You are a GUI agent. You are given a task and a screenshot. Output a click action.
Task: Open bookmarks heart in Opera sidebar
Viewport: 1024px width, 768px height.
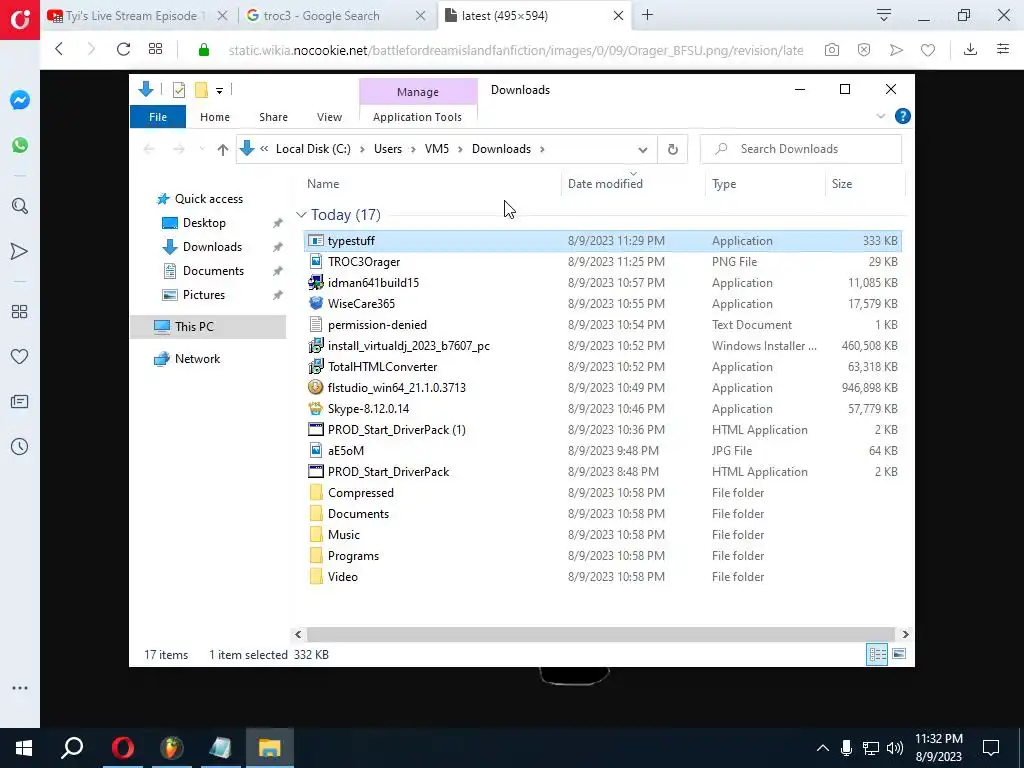coord(20,357)
